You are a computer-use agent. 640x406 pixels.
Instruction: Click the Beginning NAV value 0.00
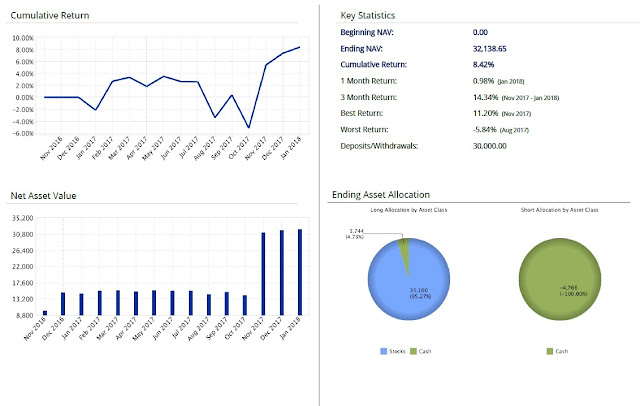pyautogui.click(x=480, y=32)
